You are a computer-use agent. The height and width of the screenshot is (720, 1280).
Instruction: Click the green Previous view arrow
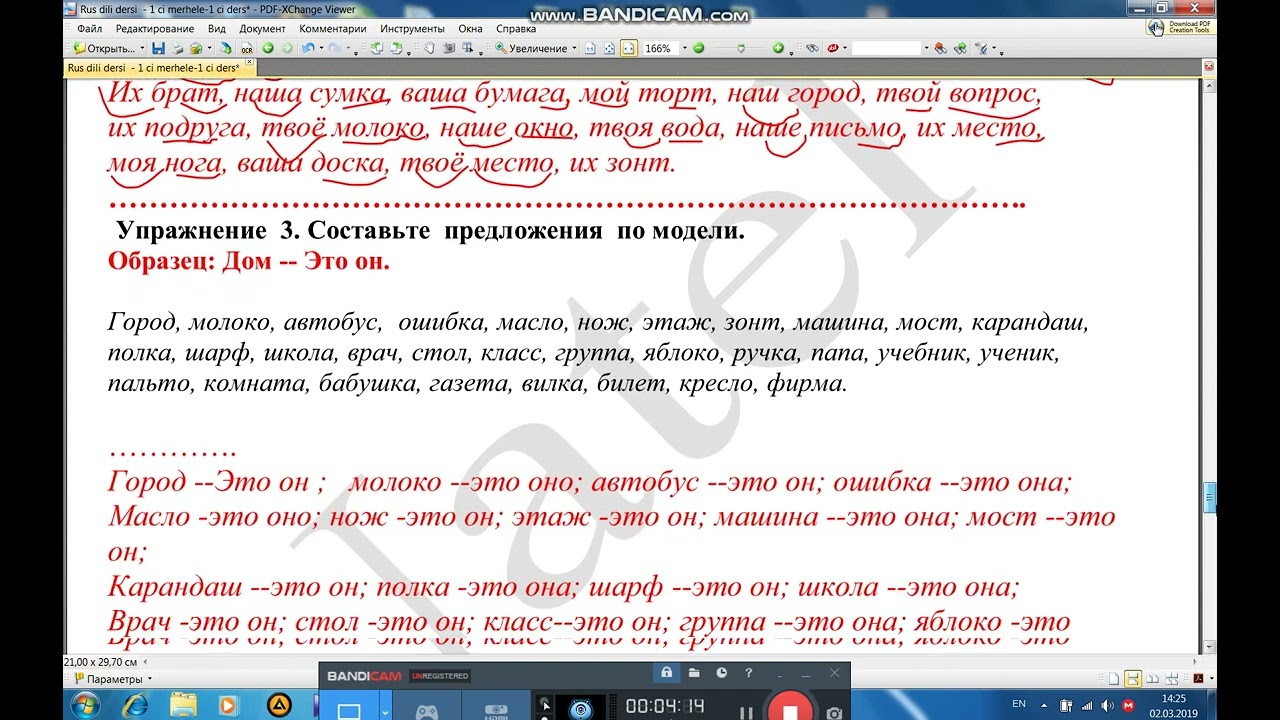coord(268,48)
